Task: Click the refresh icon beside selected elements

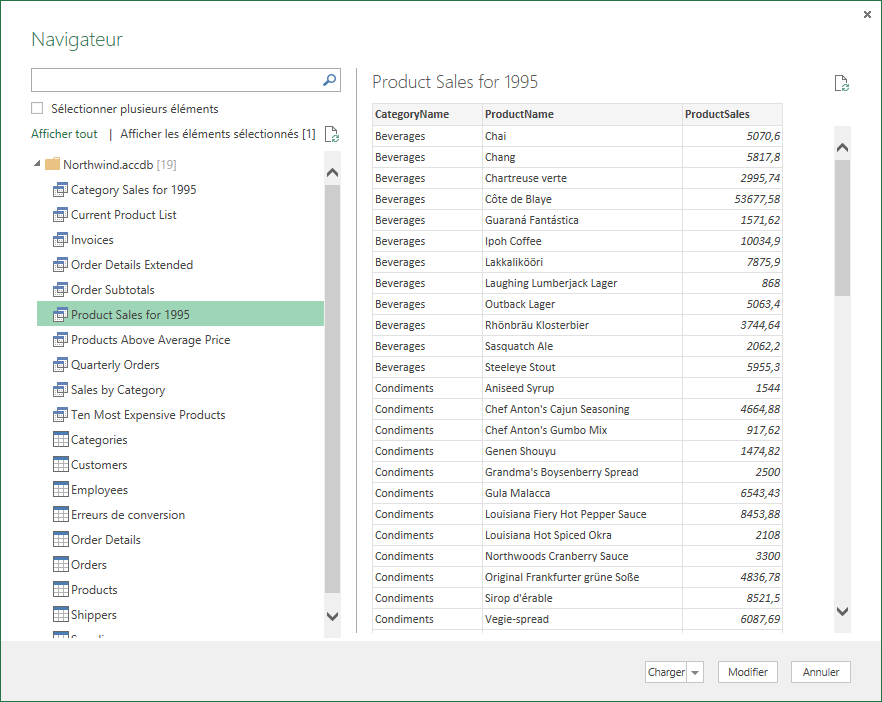Action: click(332, 134)
